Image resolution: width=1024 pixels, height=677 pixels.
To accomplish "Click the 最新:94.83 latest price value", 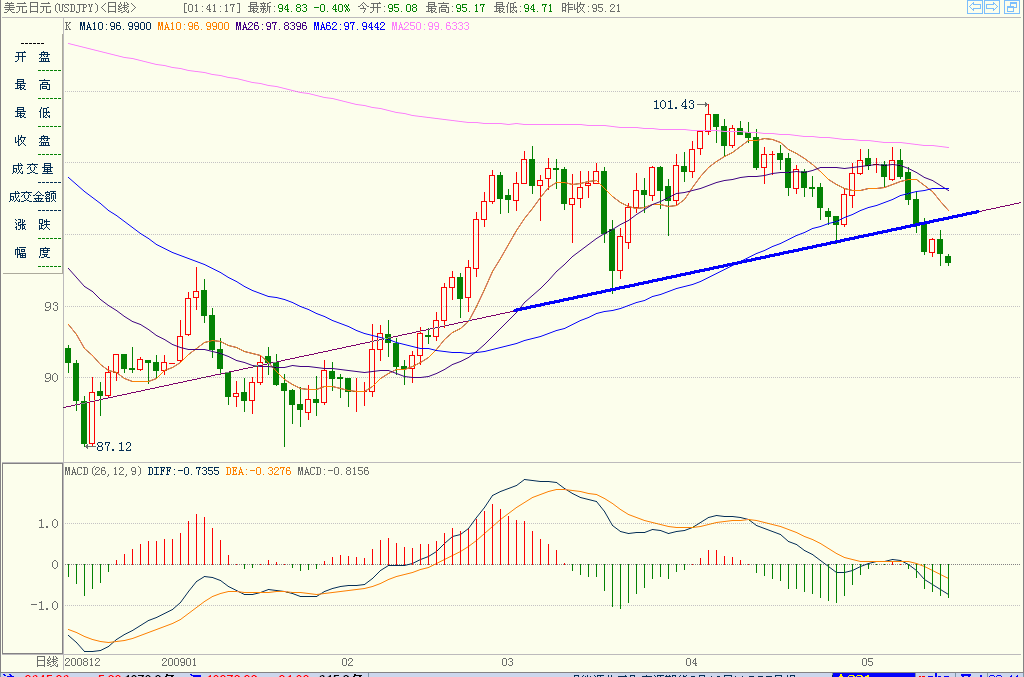I will tap(278, 8).
